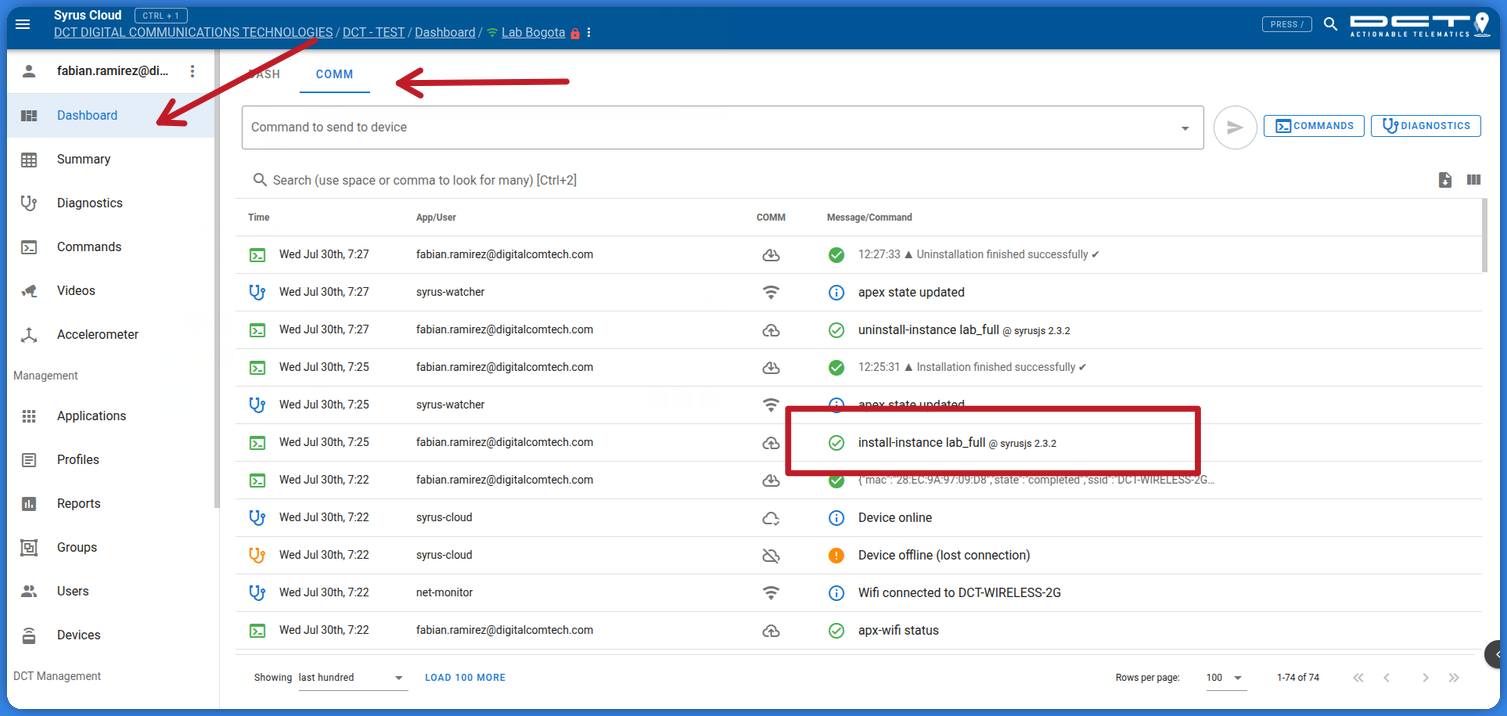
Task: Go to next page arrow
Action: pyautogui.click(x=1426, y=678)
